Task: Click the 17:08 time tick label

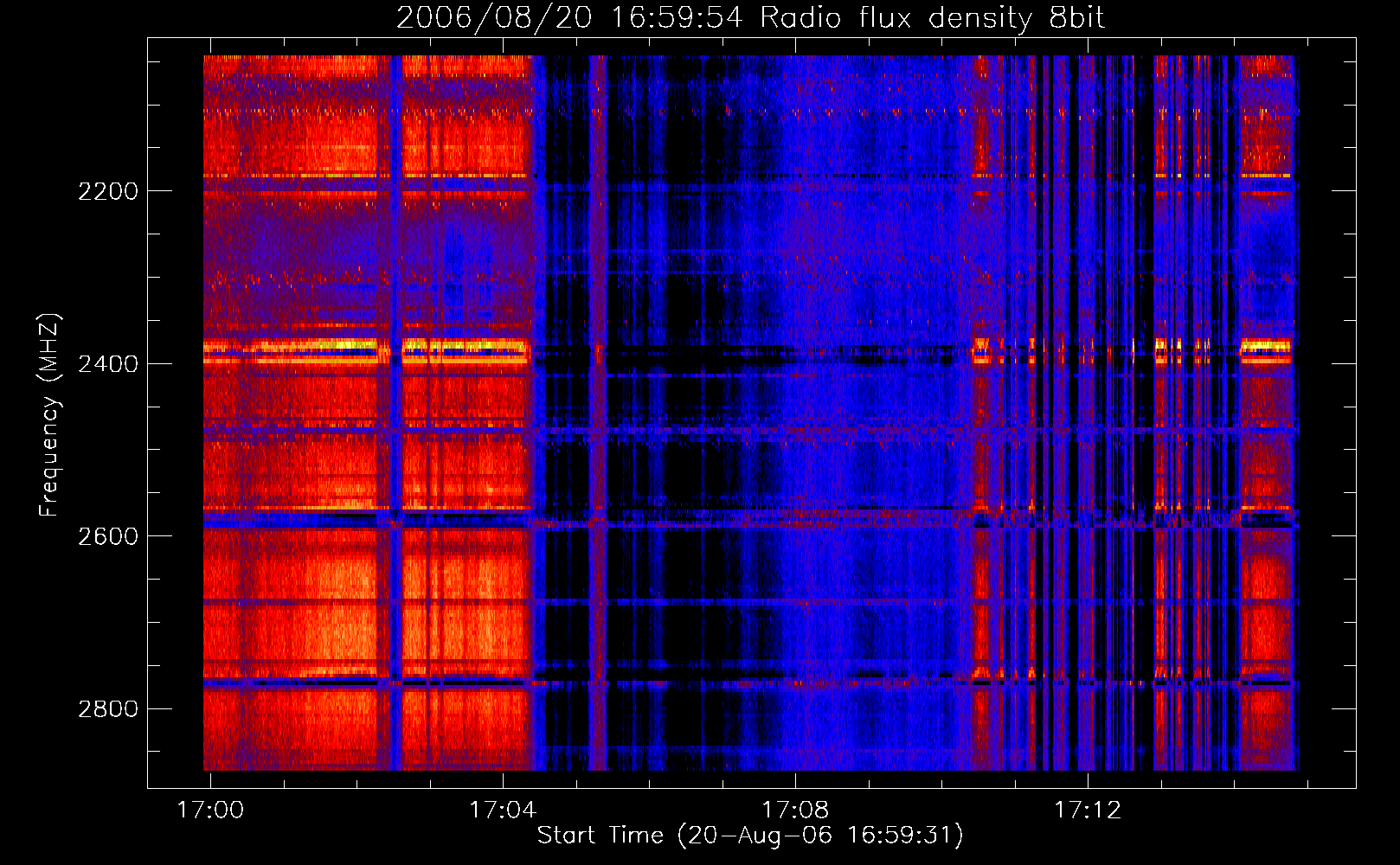Action: point(795,810)
